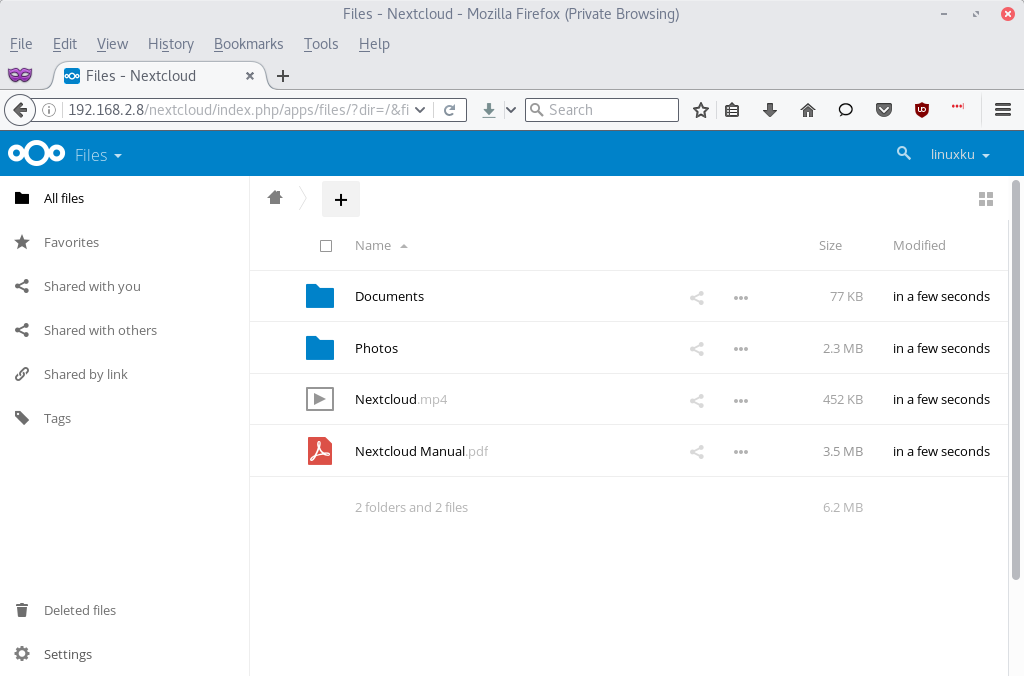Image resolution: width=1024 pixels, height=676 pixels.
Task: Open more actions menu for Documents
Action: pos(741,298)
